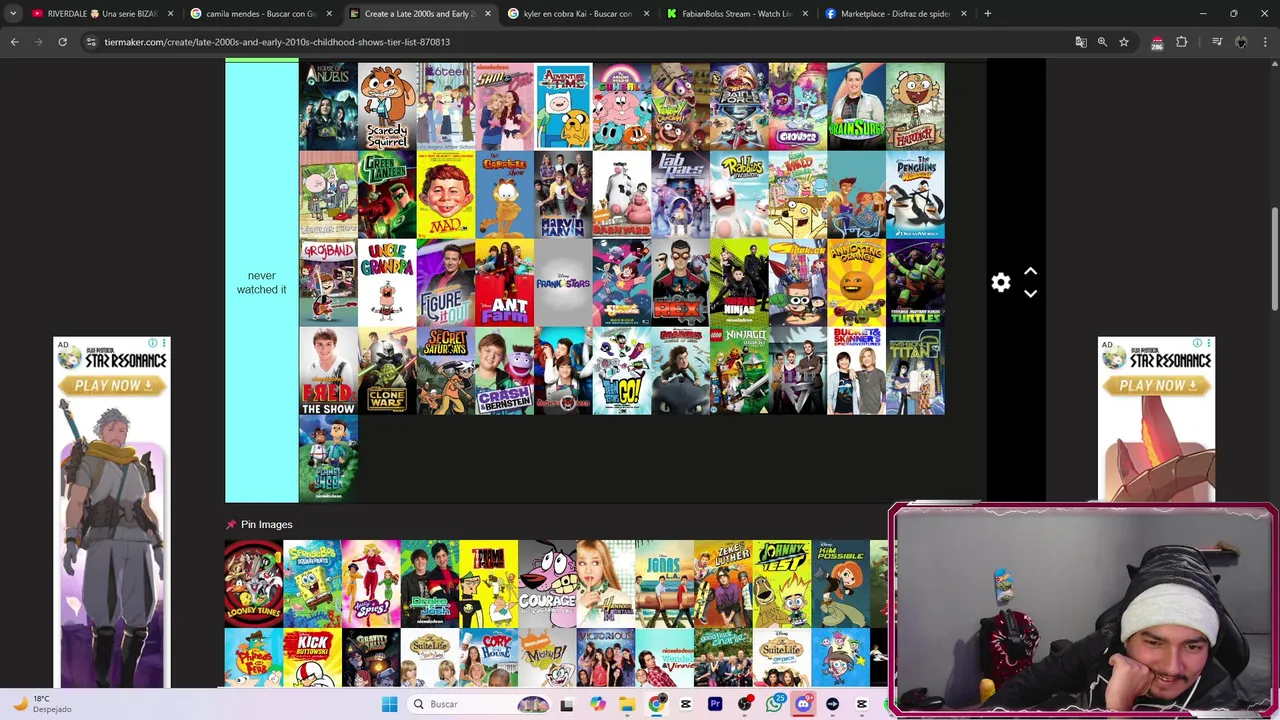Switch to FabianBolss Stream tab
Viewport: 1280px width, 720px height.
(x=736, y=14)
